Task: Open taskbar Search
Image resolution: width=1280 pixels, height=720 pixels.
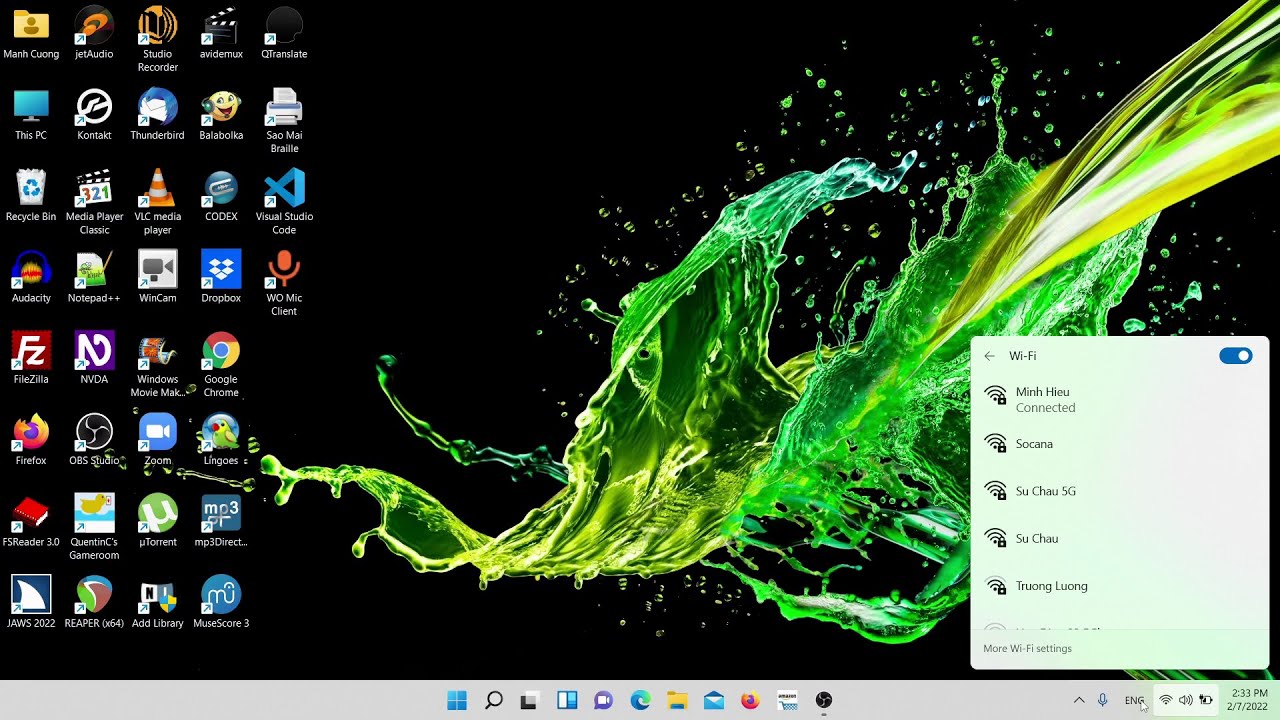Action: tap(493, 700)
